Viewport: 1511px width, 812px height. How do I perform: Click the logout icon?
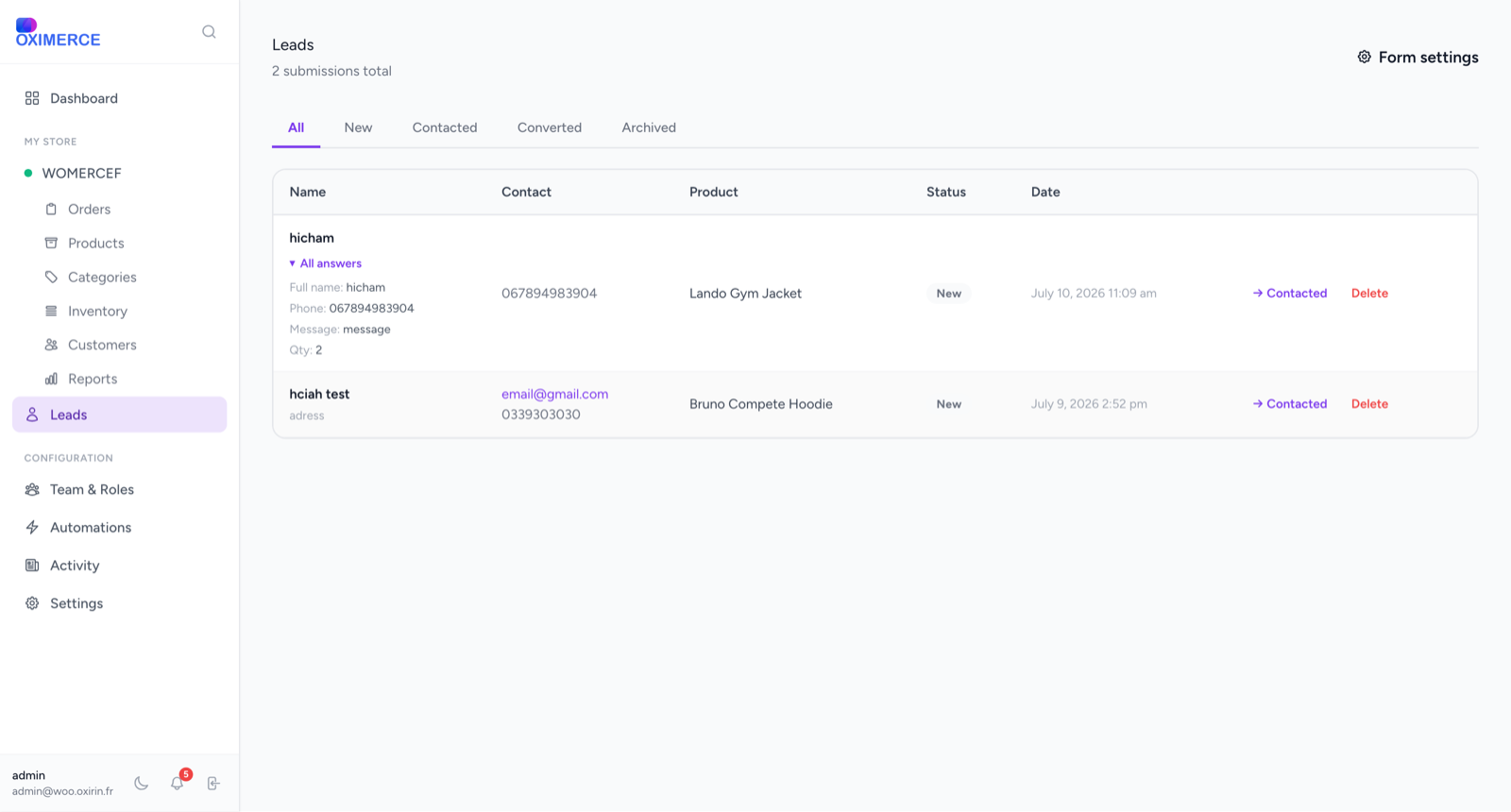click(x=213, y=783)
